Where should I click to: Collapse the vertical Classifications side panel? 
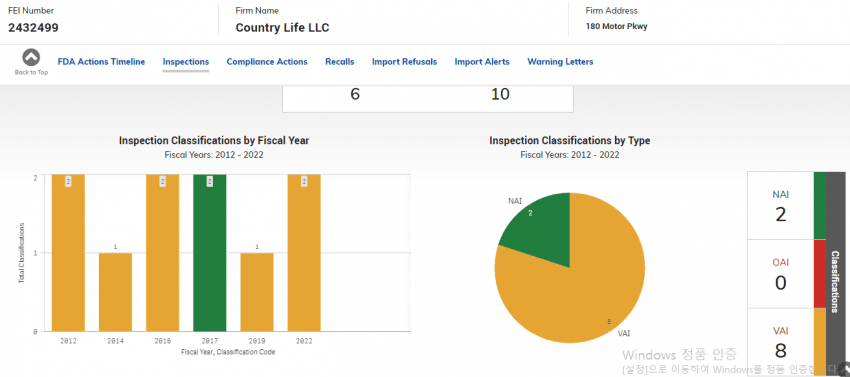(835, 274)
